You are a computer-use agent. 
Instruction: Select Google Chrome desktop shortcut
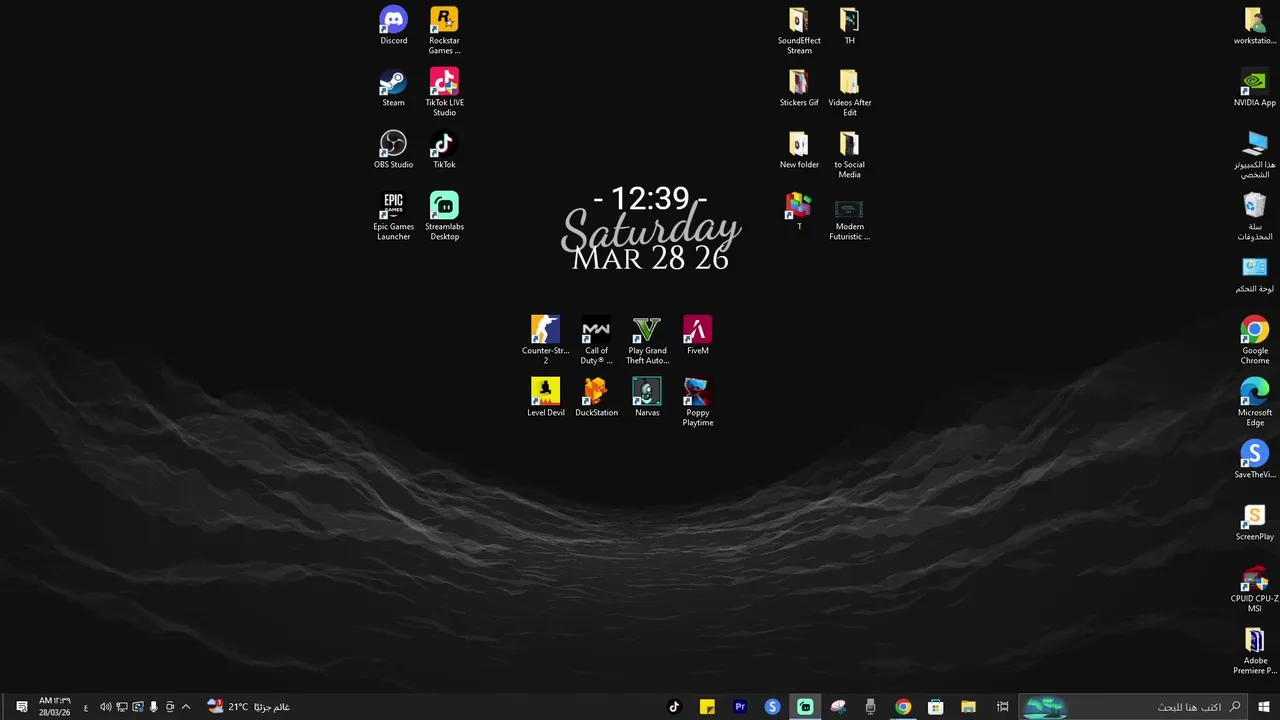click(x=1254, y=341)
